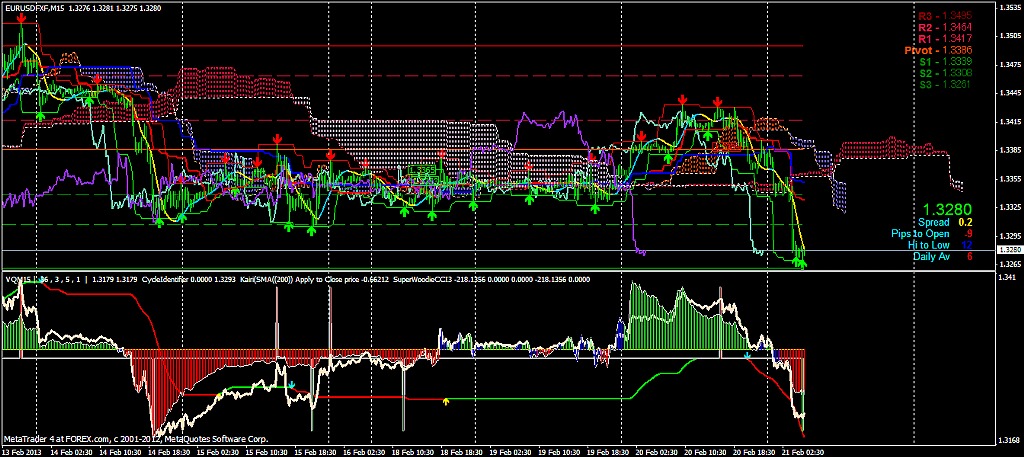Select the cyan arrow near 15 Feb 10:30
Image resolution: width=1024 pixels, height=457 pixels.
[291, 384]
